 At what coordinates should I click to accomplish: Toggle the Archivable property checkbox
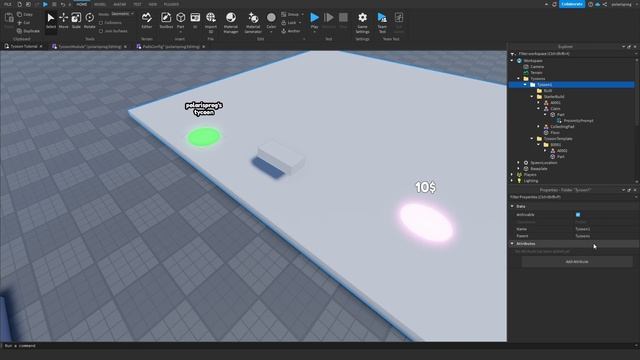pyautogui.click(x=578, y=215)
